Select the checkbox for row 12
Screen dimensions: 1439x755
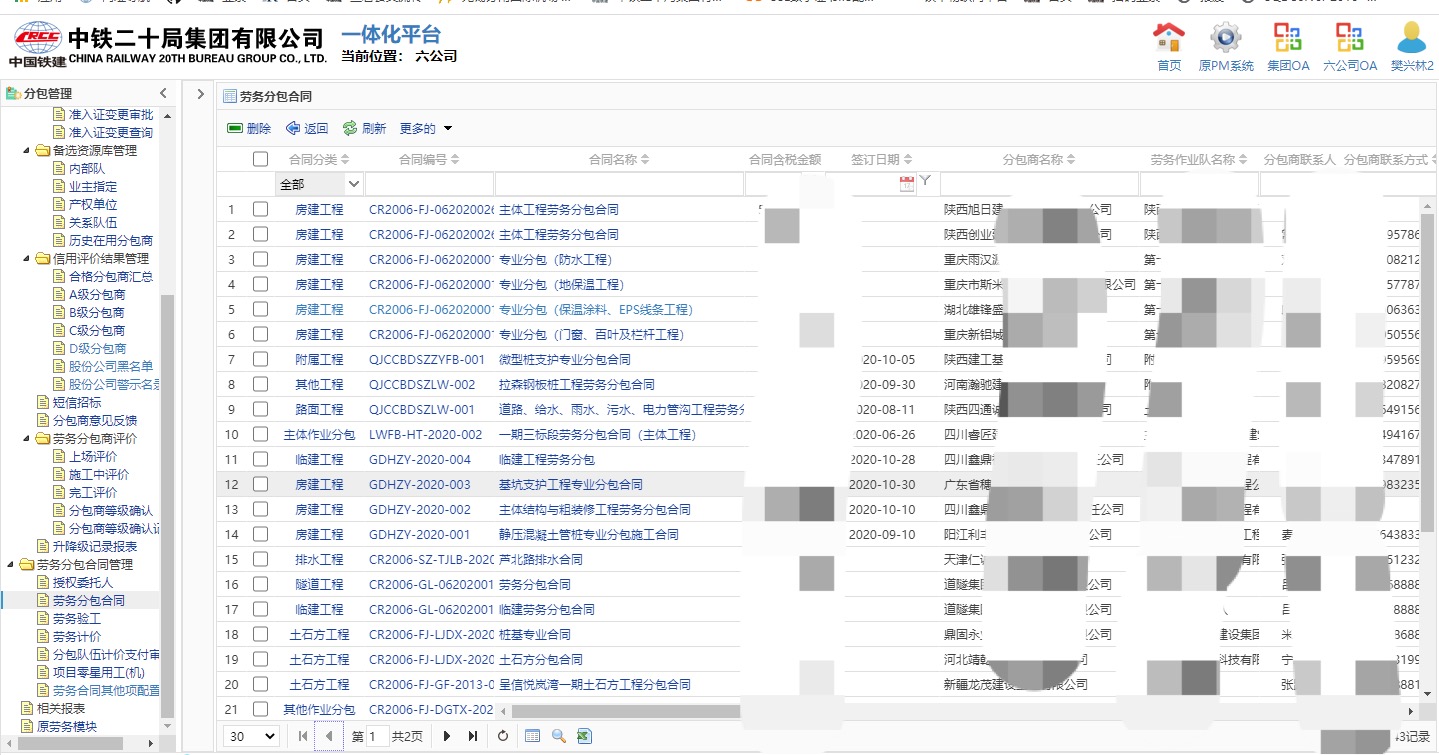(x=261, y=484)
